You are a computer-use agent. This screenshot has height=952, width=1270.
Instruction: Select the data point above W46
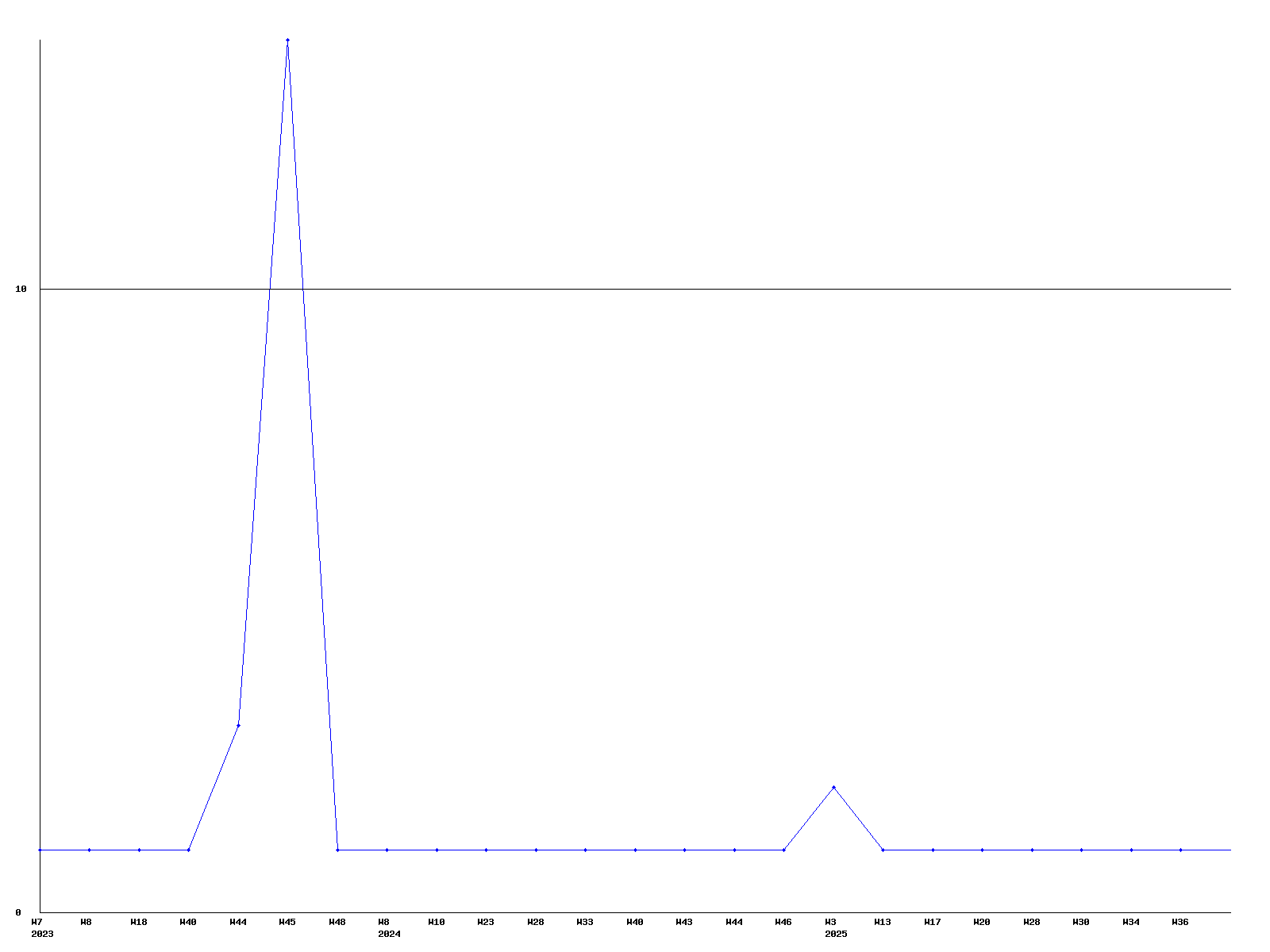coord(783,850)
